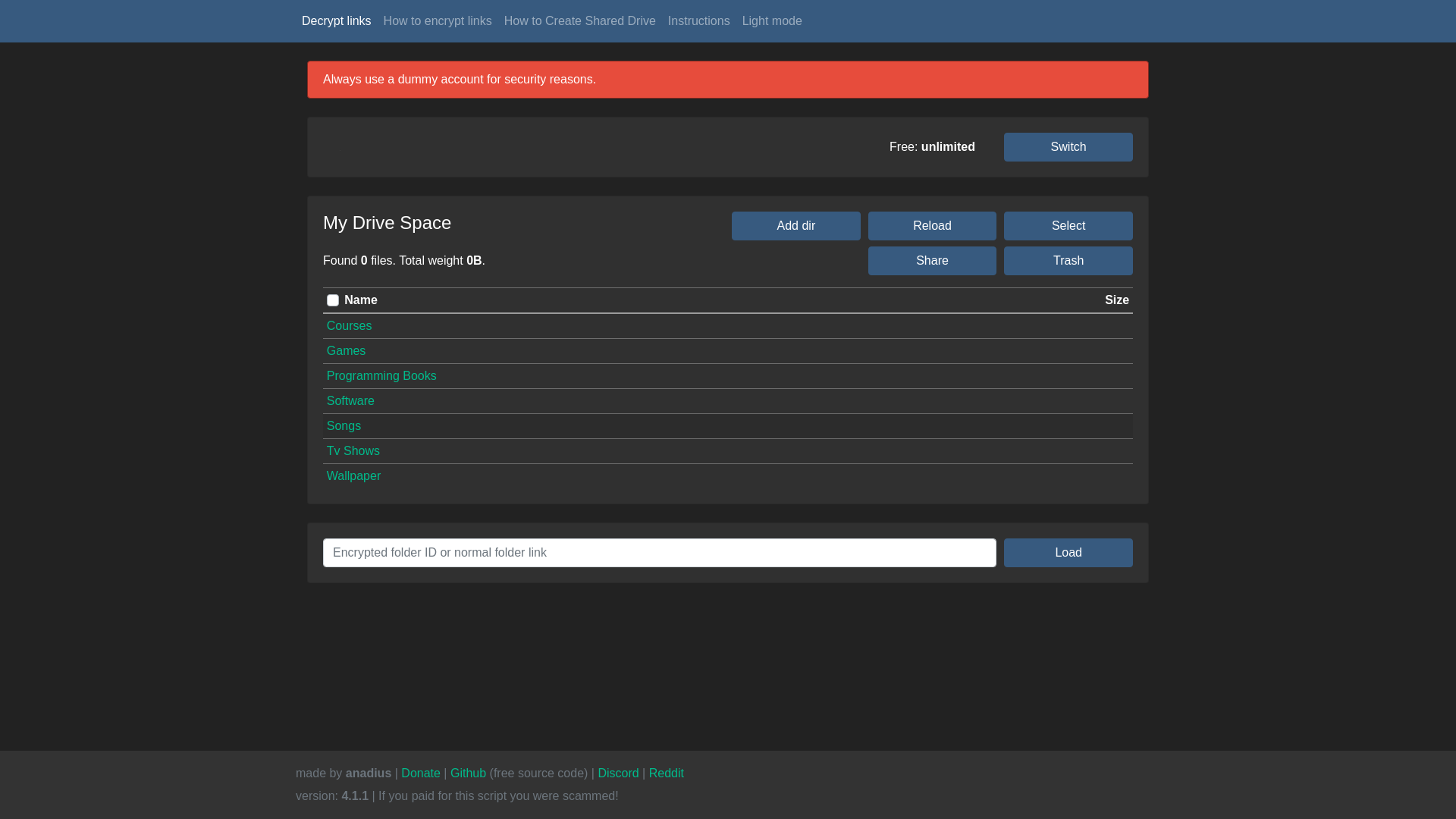The image size is (1456, 819).
Task: Select the Software folder
Action: [350, 400]
